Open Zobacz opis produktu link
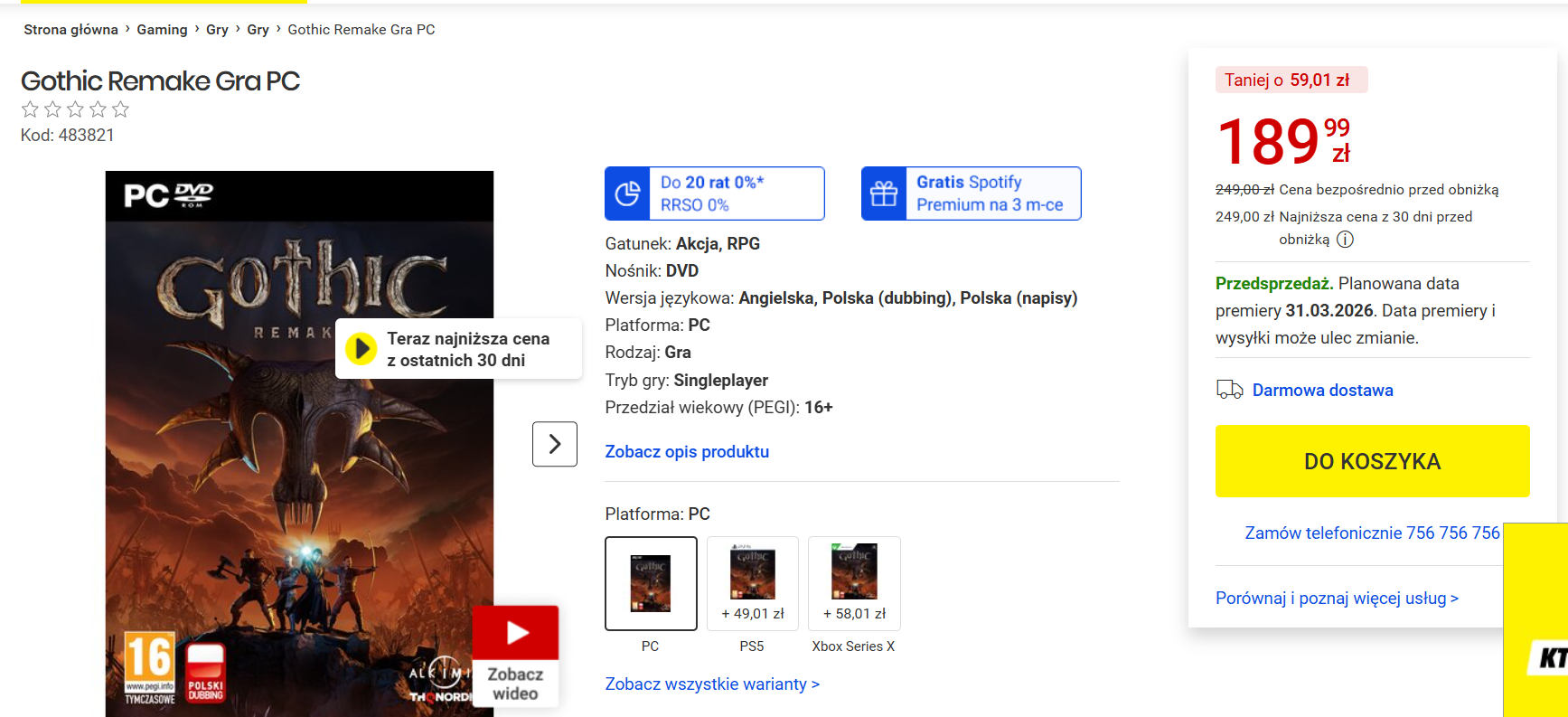The width and height of the screenshot is (1568, 717). pyautogui.click(x=687, y=451)
